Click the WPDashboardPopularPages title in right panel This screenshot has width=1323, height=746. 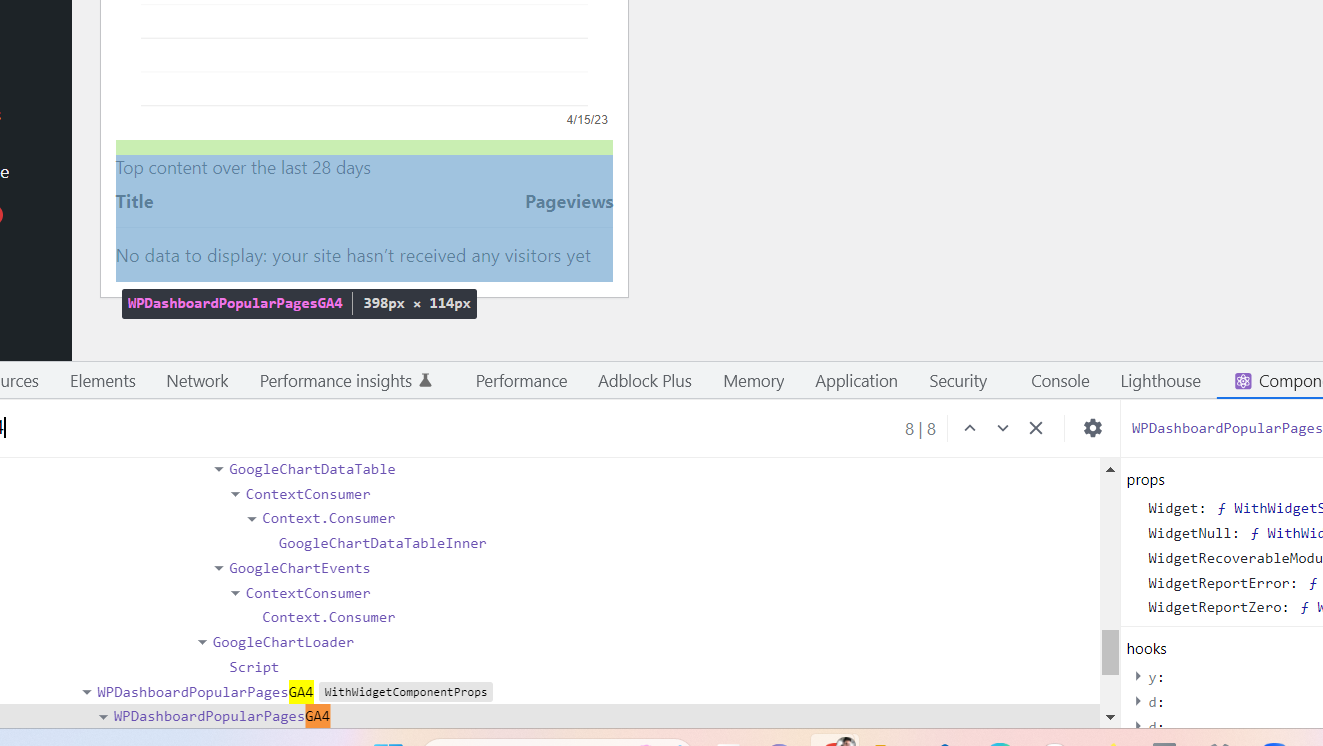[x=1226, y=428]
